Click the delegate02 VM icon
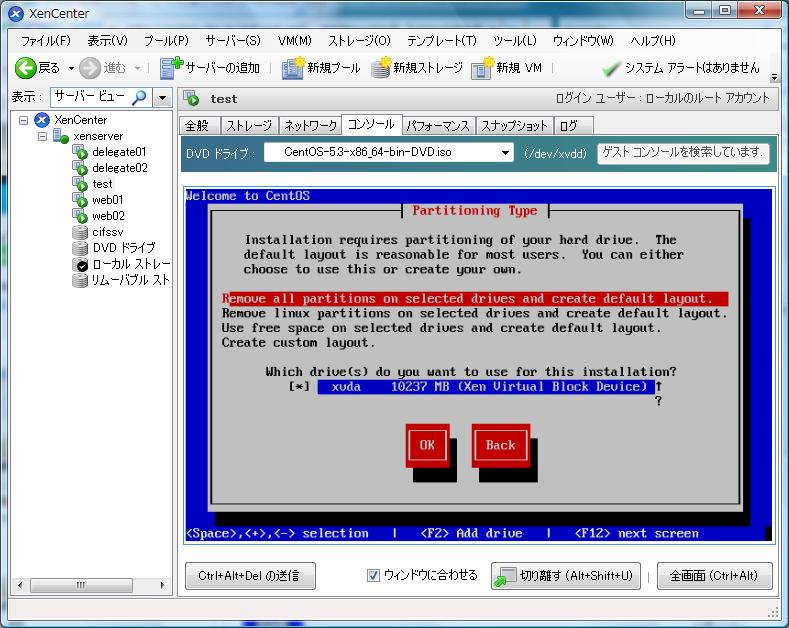This screenshot has width=789, height=628. 80,168
